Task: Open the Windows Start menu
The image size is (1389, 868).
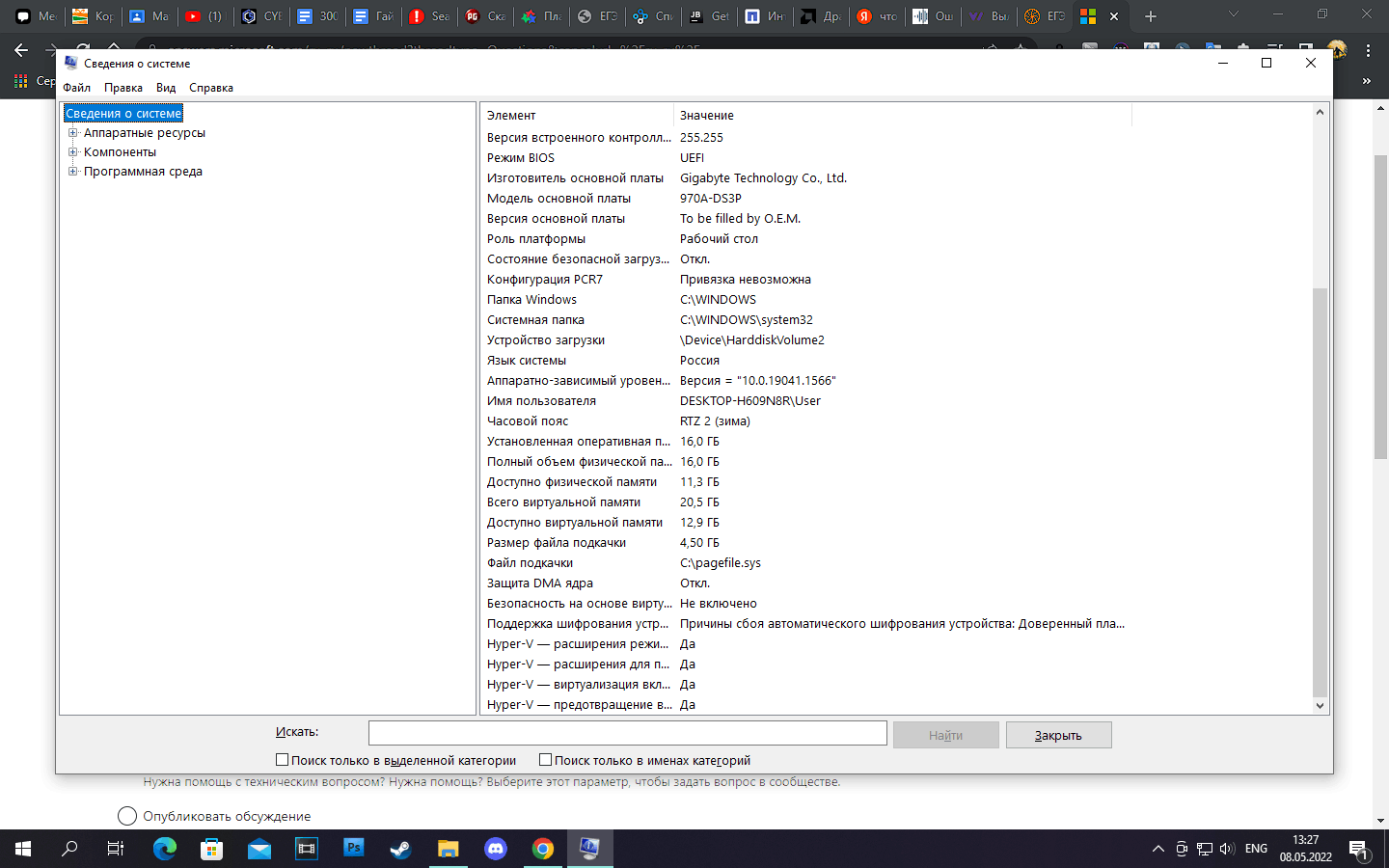Action: pos(23,849)
